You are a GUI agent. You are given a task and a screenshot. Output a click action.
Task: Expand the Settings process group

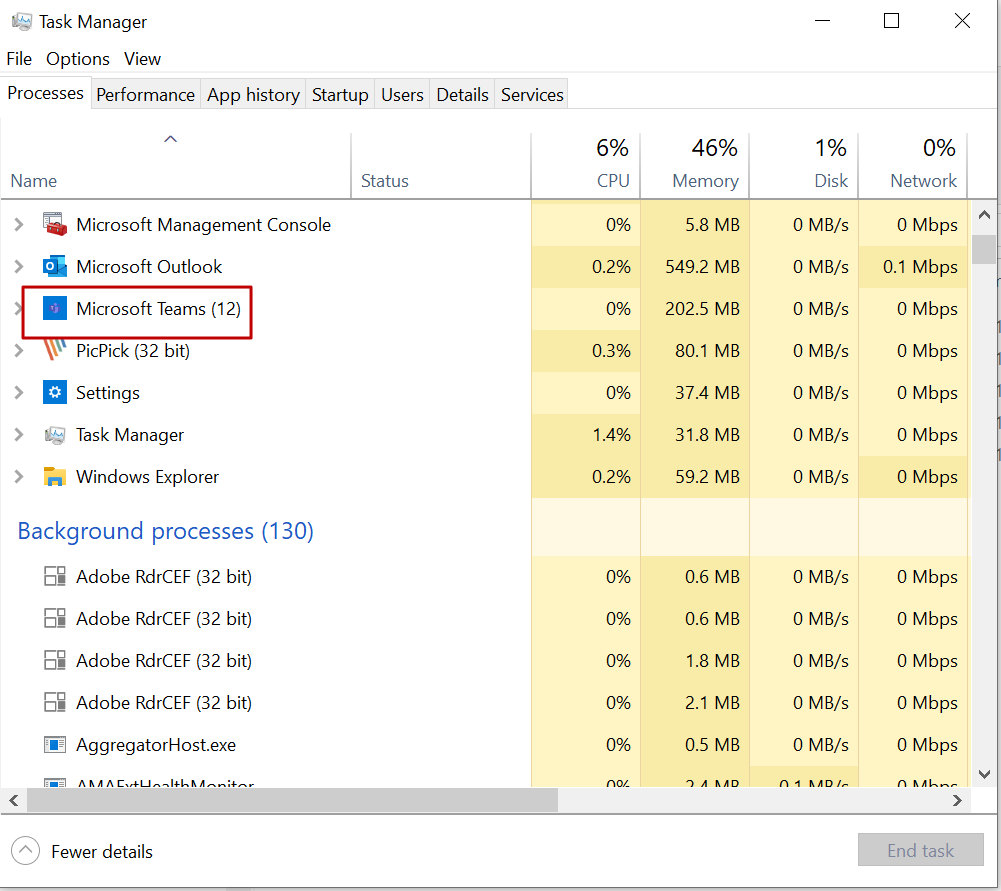[19, 393]
